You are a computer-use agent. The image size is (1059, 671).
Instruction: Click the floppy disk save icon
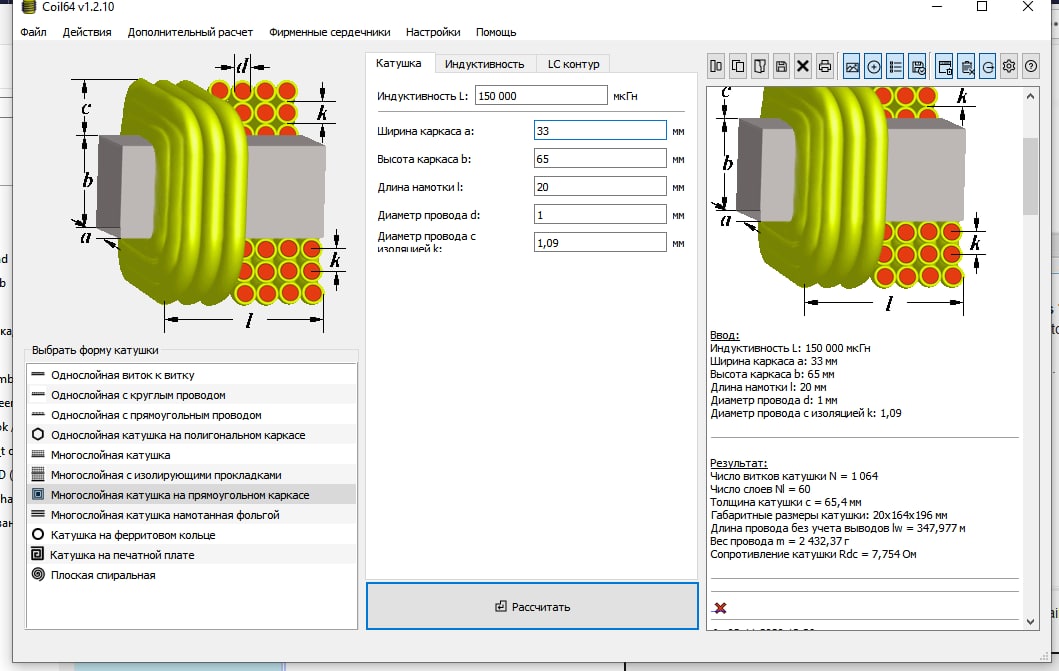781,66
